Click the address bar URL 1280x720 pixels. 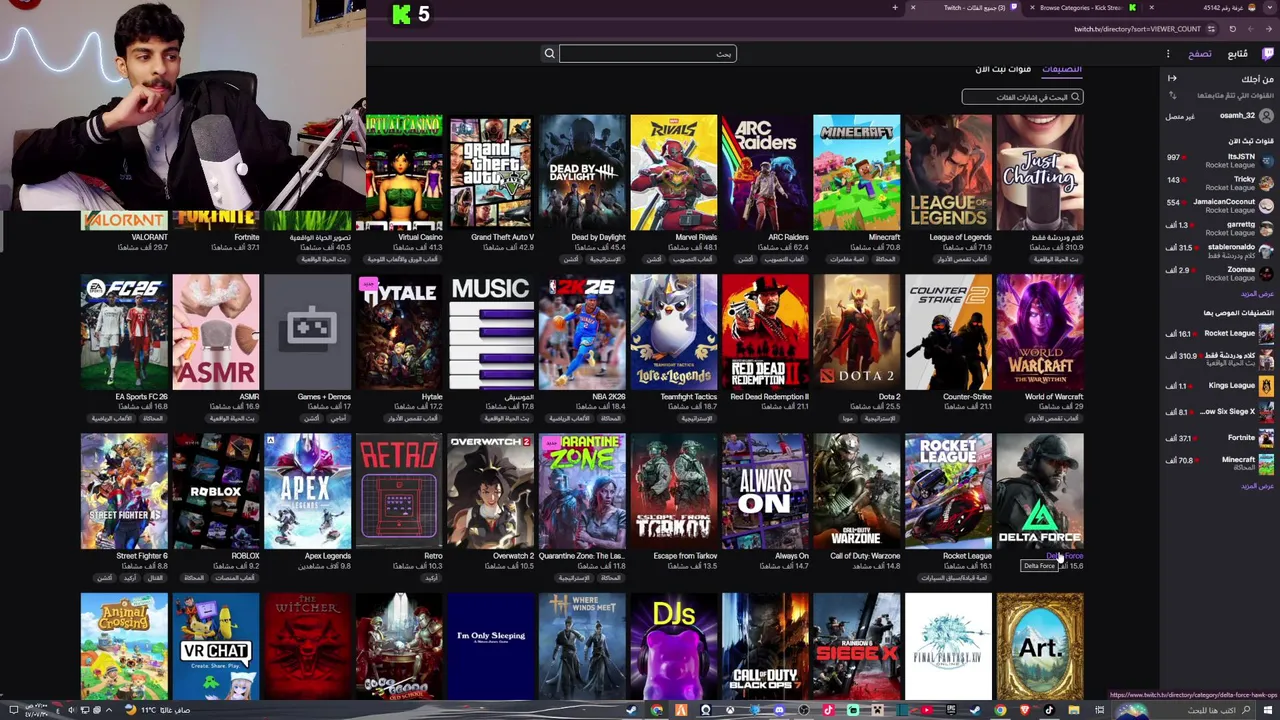pos(1138,29)
